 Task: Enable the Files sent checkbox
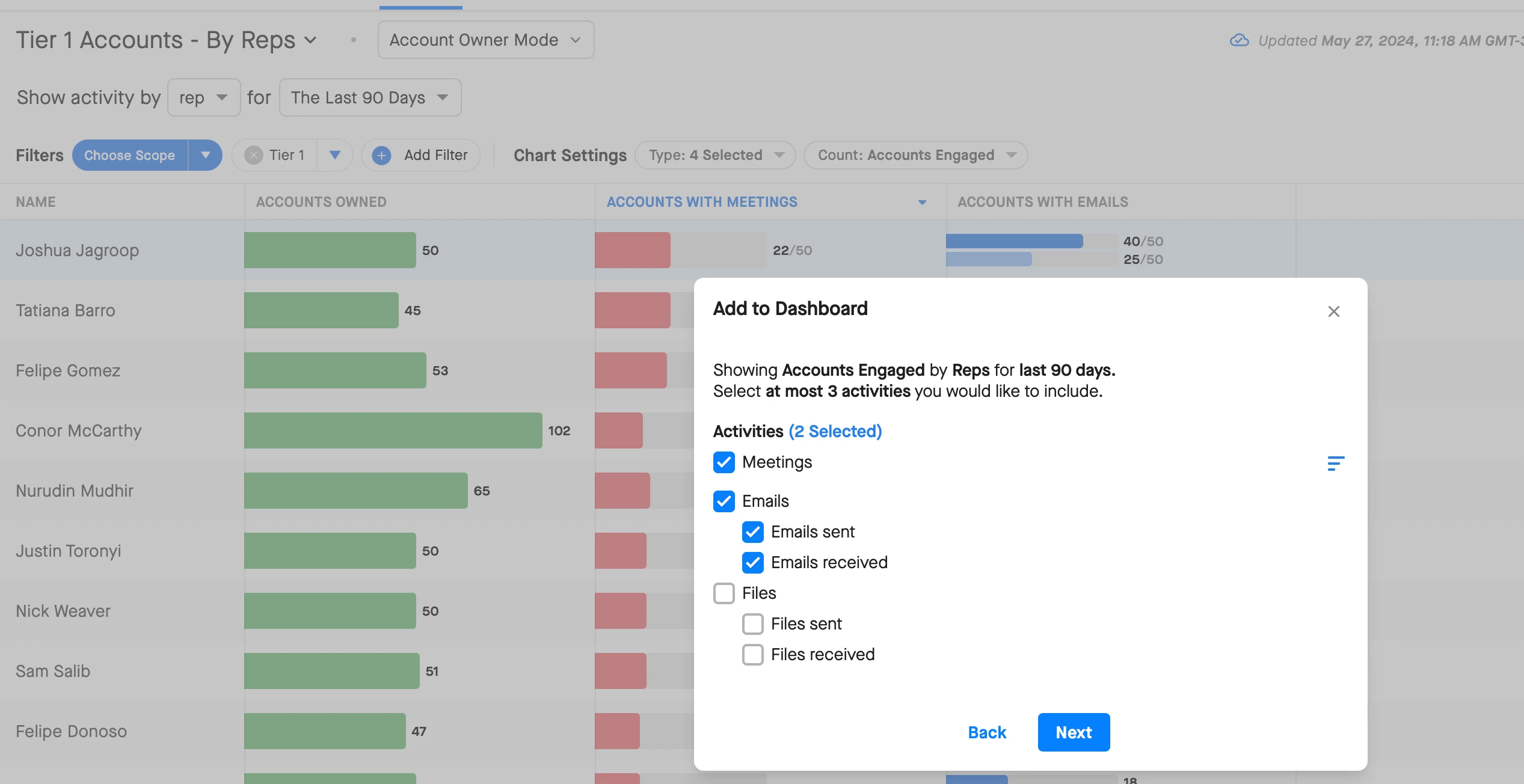pyautogui.click(x=753, y=624)
